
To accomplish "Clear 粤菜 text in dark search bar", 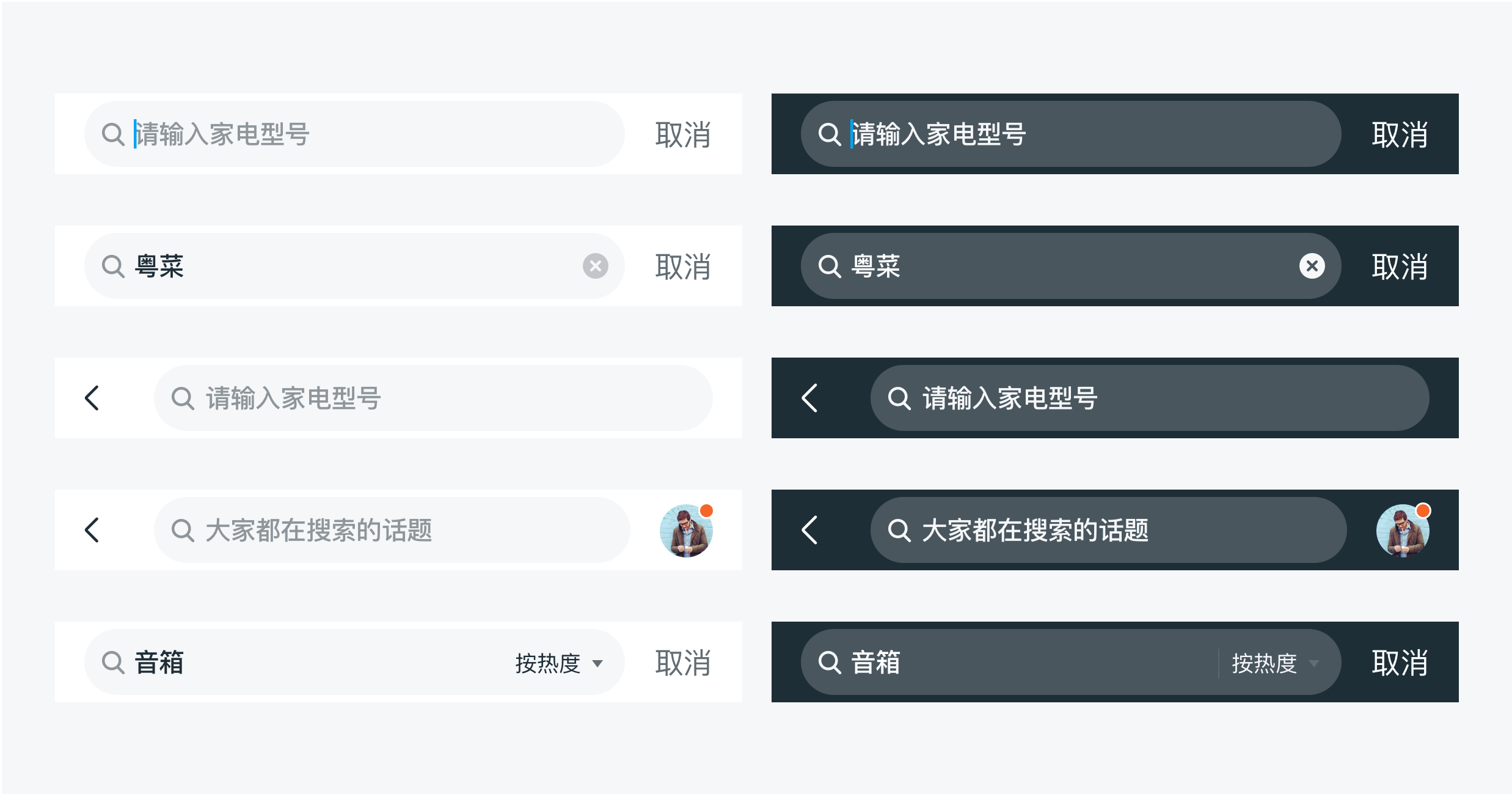I will click(1312, 266).
